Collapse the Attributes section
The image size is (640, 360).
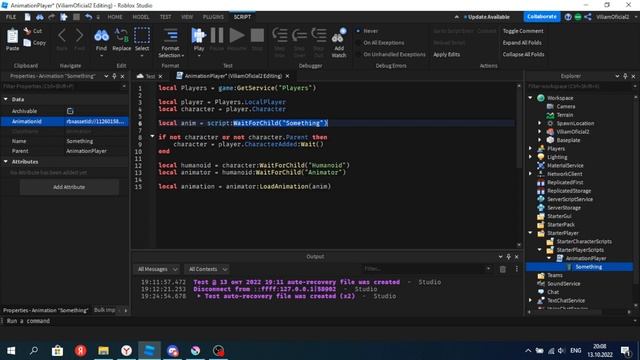coord(6,162)
